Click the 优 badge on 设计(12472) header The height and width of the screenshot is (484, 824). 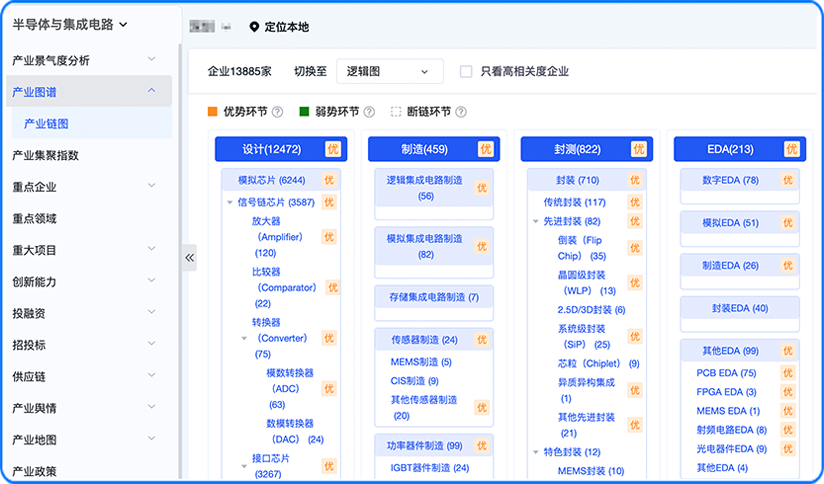[x=333, y=149]
